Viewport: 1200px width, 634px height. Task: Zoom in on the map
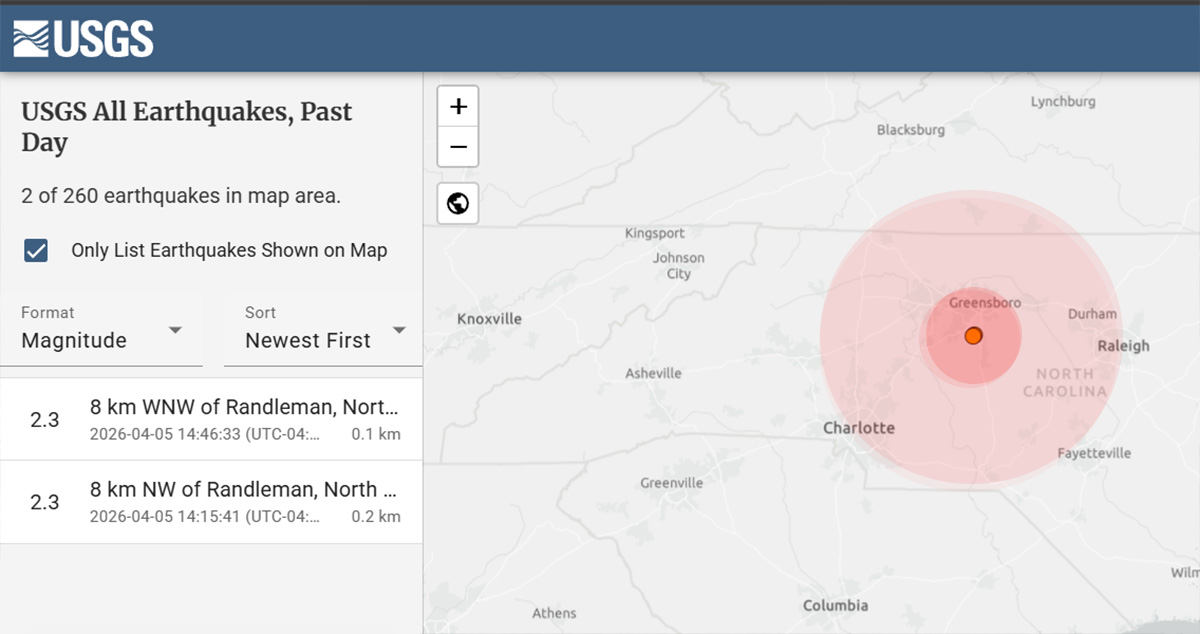pyautogui.click(x=458, y=106)
